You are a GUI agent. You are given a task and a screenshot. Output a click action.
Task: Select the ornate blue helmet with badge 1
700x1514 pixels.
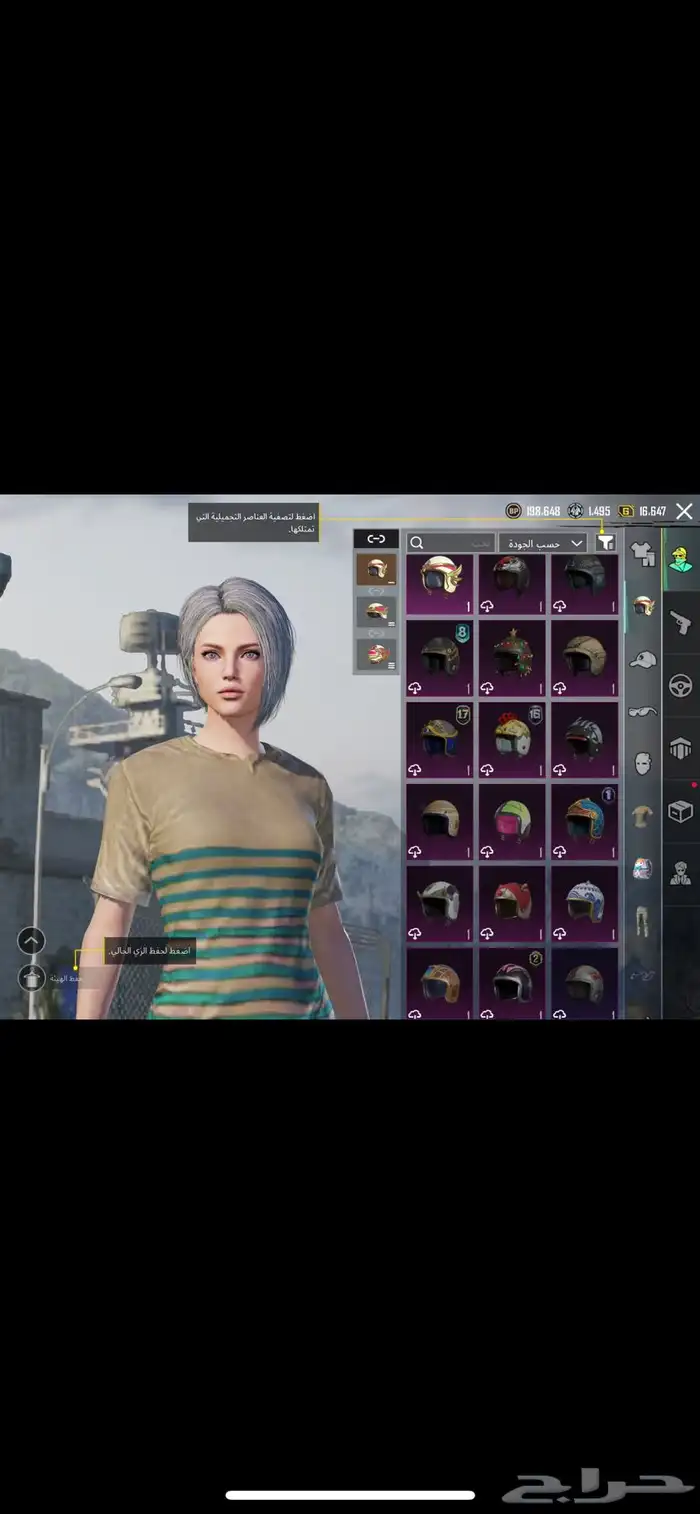click(x=585, y=822)
